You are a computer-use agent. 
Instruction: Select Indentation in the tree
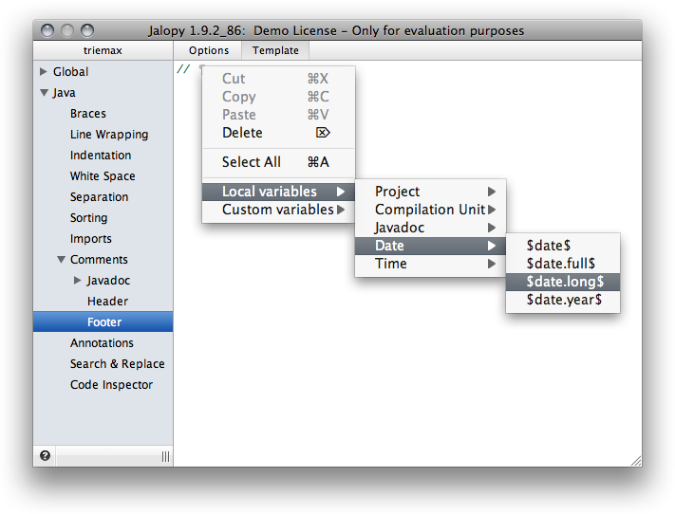point(100,155)
